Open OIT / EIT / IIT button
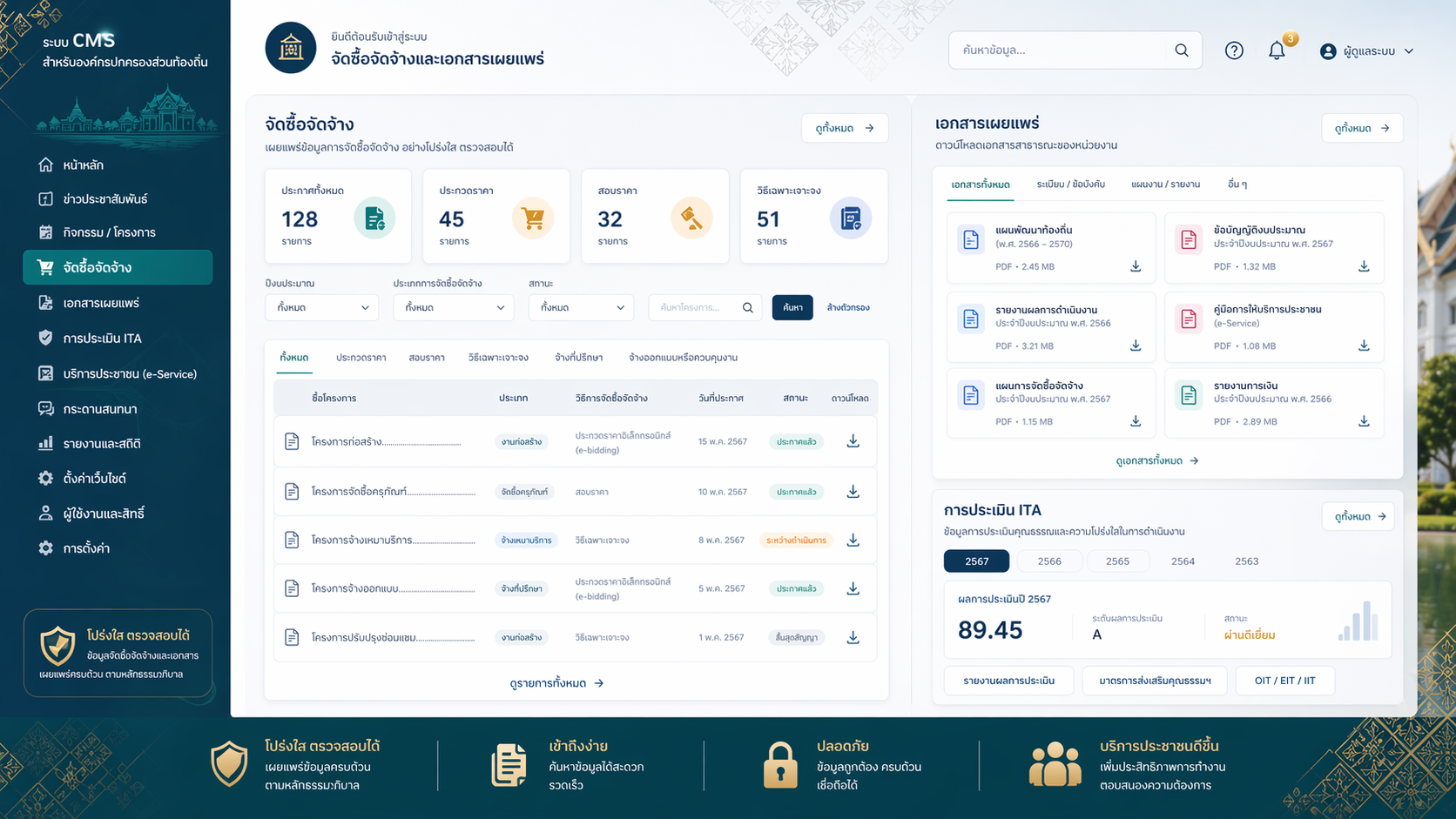The width and height of the screenshot is (1456, 819). coord(1284,681)
